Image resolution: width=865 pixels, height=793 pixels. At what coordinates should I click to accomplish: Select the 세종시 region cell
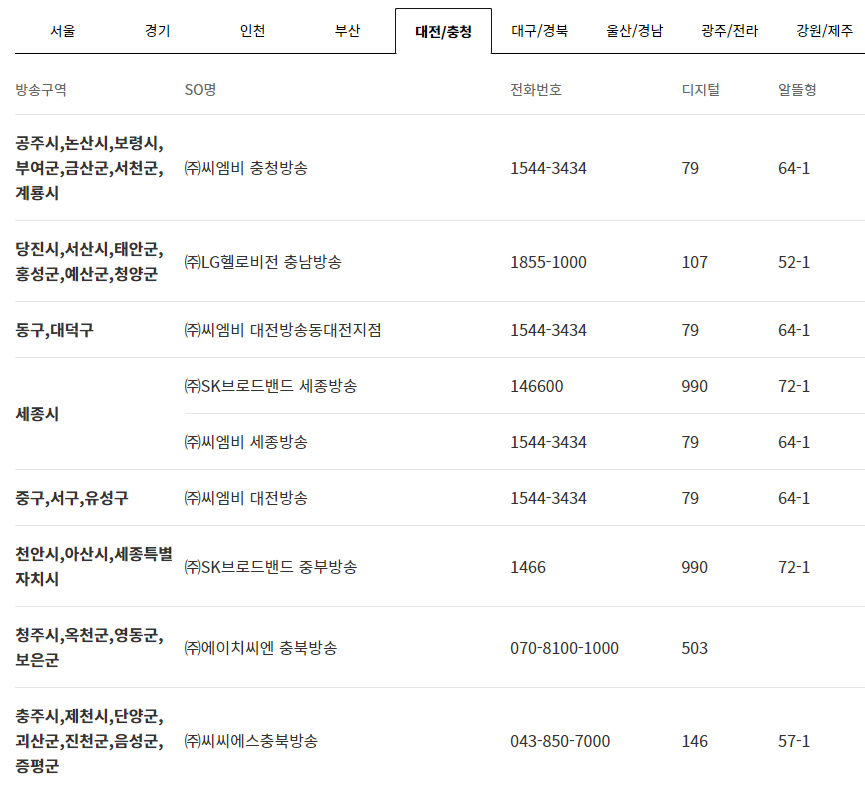click(x=37, y=414)
